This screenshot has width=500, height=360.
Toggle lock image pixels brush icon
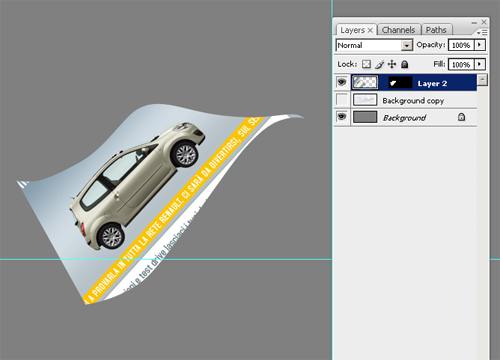click(x=379, y=64)
